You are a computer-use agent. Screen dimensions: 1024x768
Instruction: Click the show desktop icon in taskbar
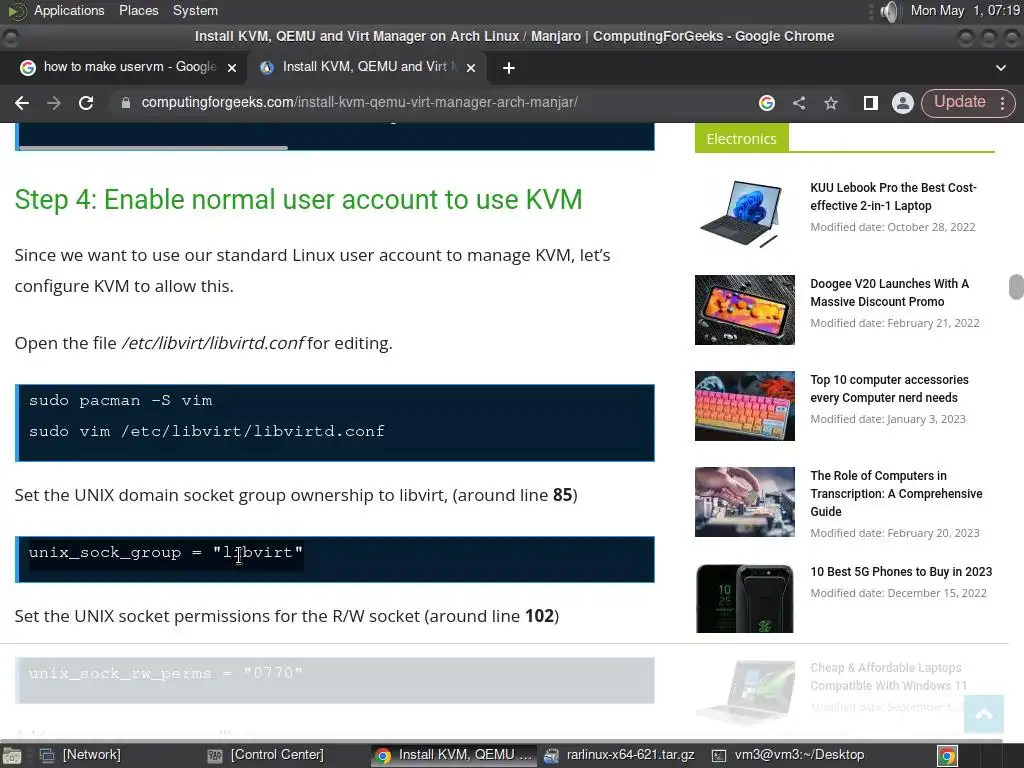(x=12, y=756)
